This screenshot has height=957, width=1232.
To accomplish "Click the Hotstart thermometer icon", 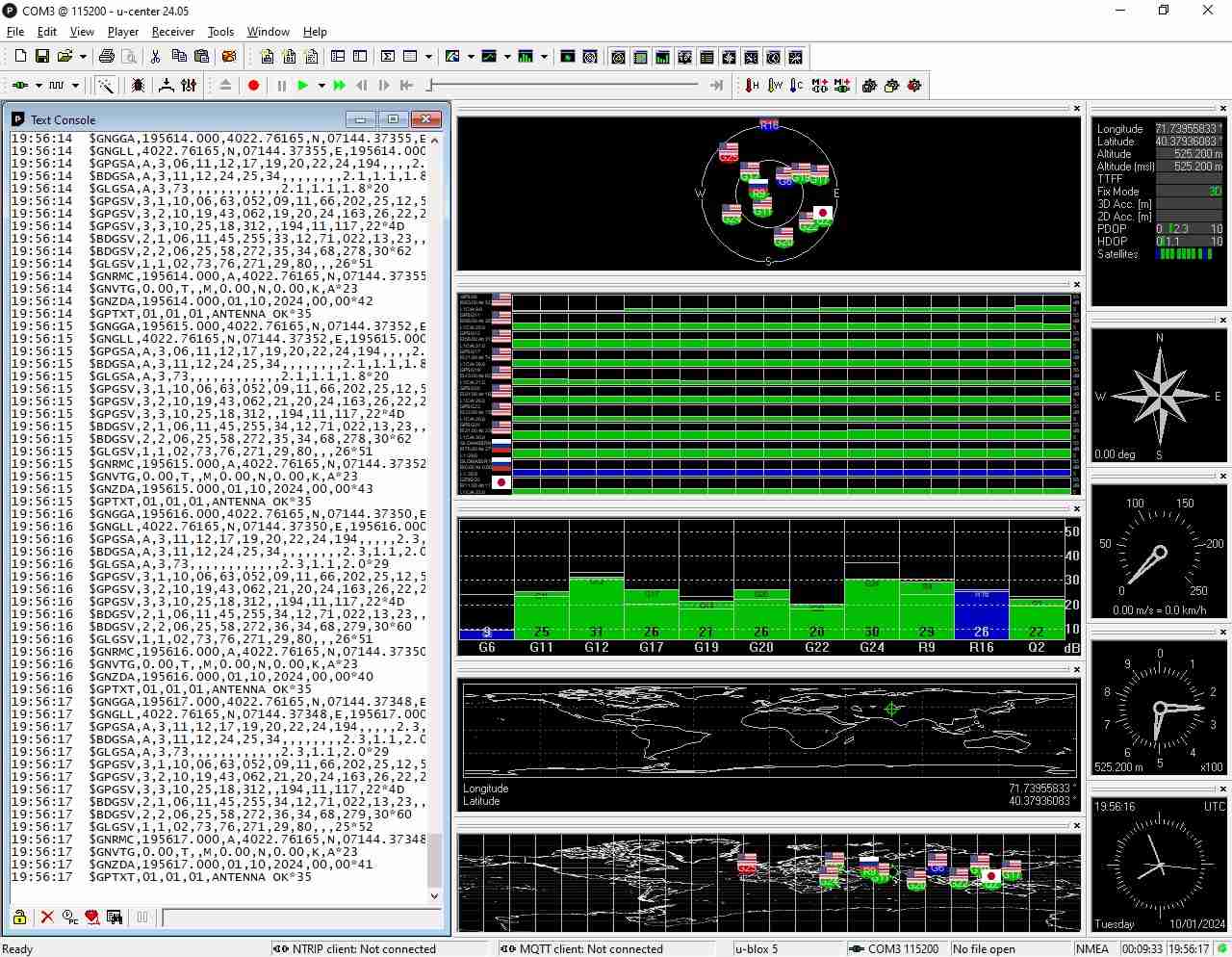I will (x=752, y=86).
